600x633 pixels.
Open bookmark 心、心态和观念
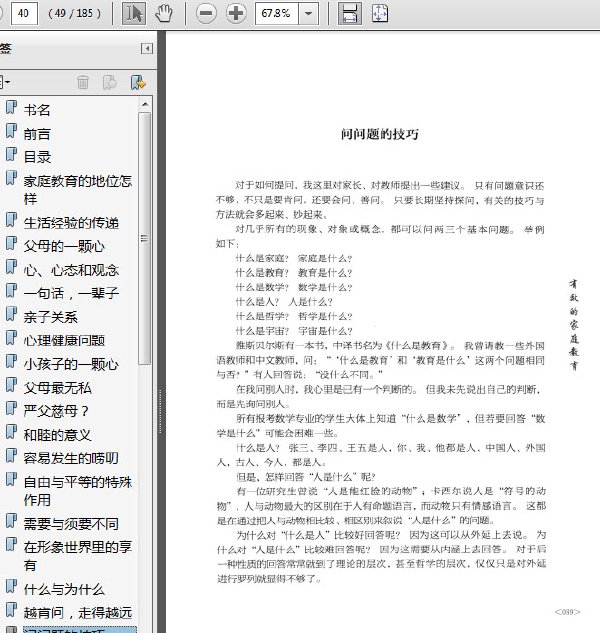(71, 270)
